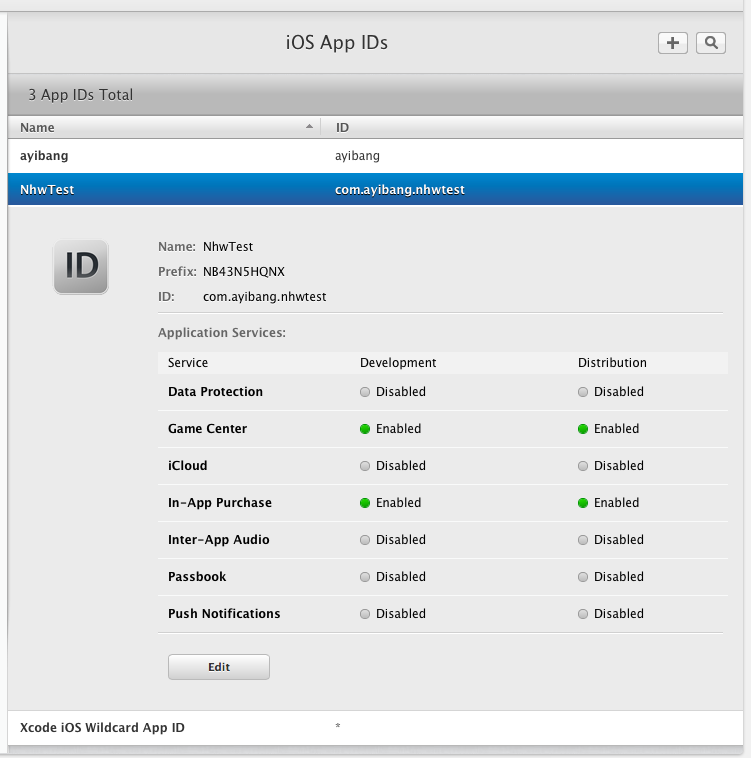
Task: Click the Prefix value NB43N5HQNX
Action: (x=244, y=272)
